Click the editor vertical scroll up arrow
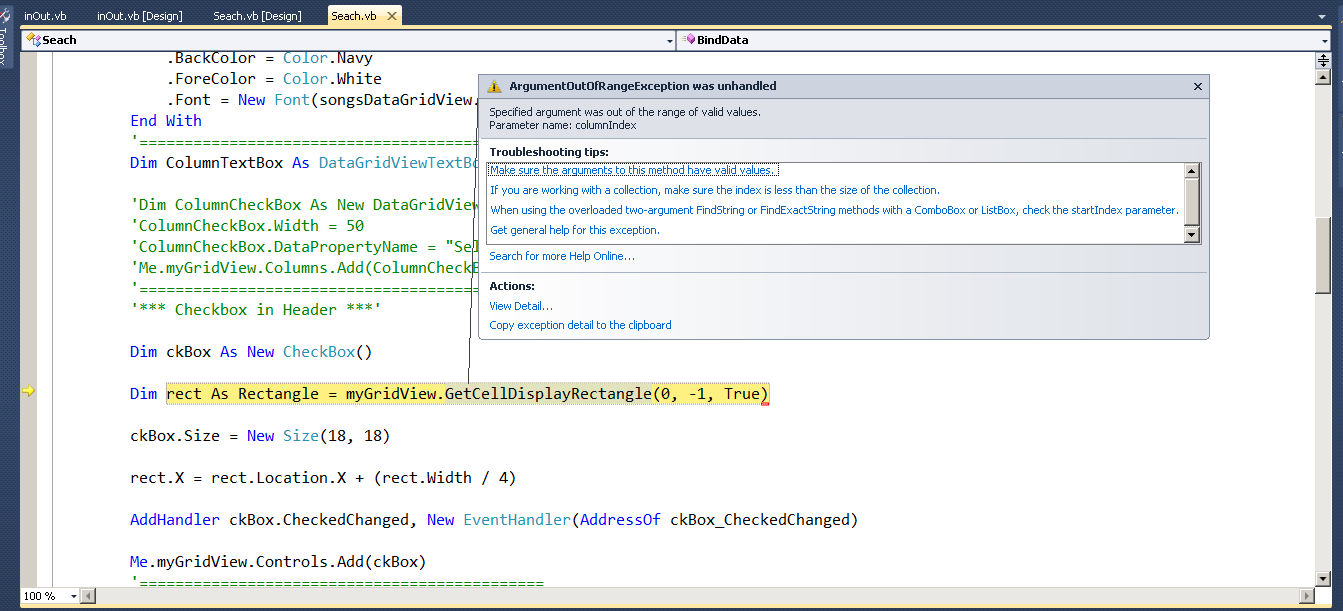The height and width of the screenshot is (611, 1343). click(1323, 78)
